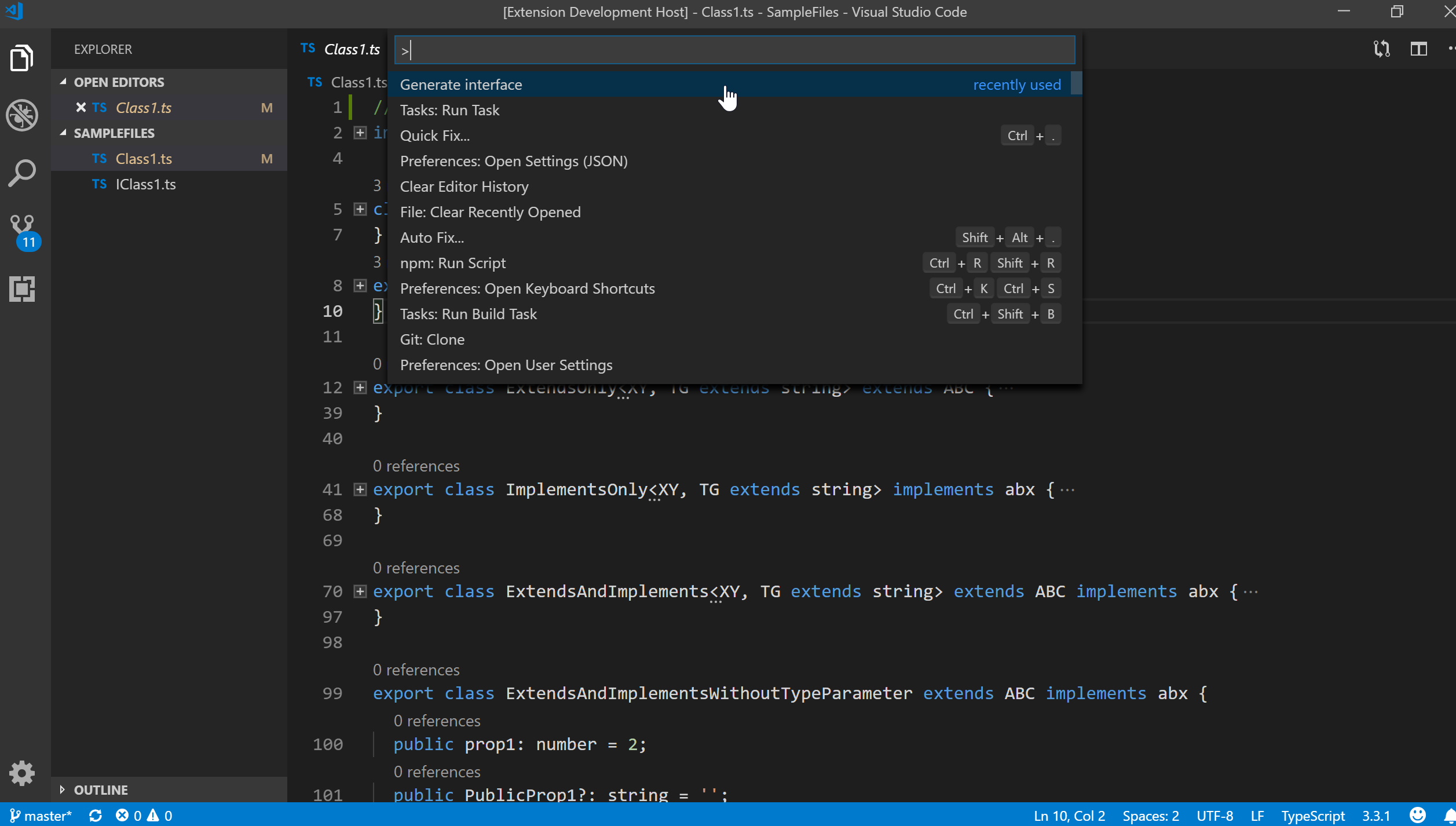Close Class1.ts in Open Editors
The width and height of the screenshot is (1456, 826).
81,108
